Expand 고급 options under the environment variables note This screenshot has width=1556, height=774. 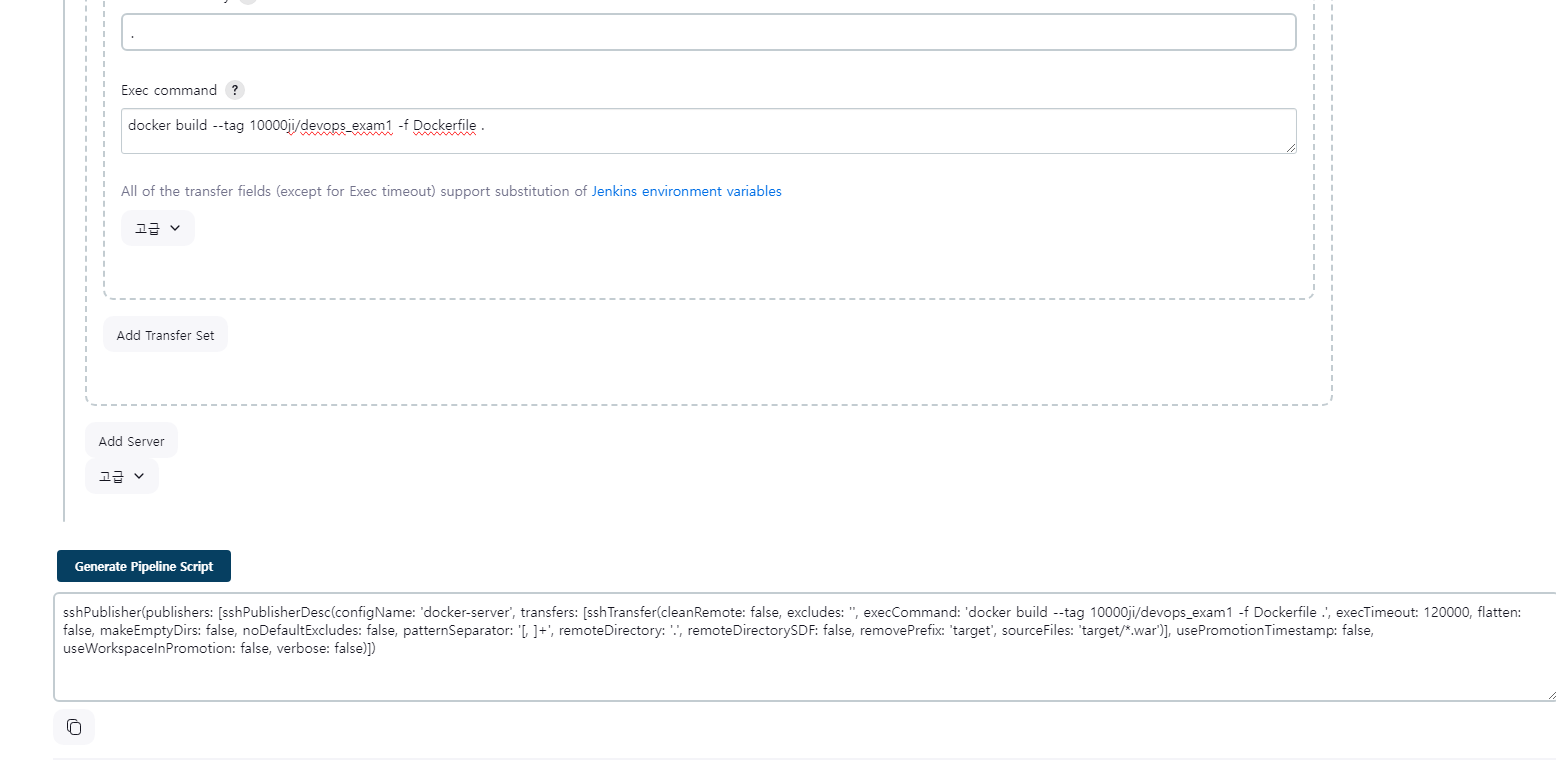click(x=158, y=228)
